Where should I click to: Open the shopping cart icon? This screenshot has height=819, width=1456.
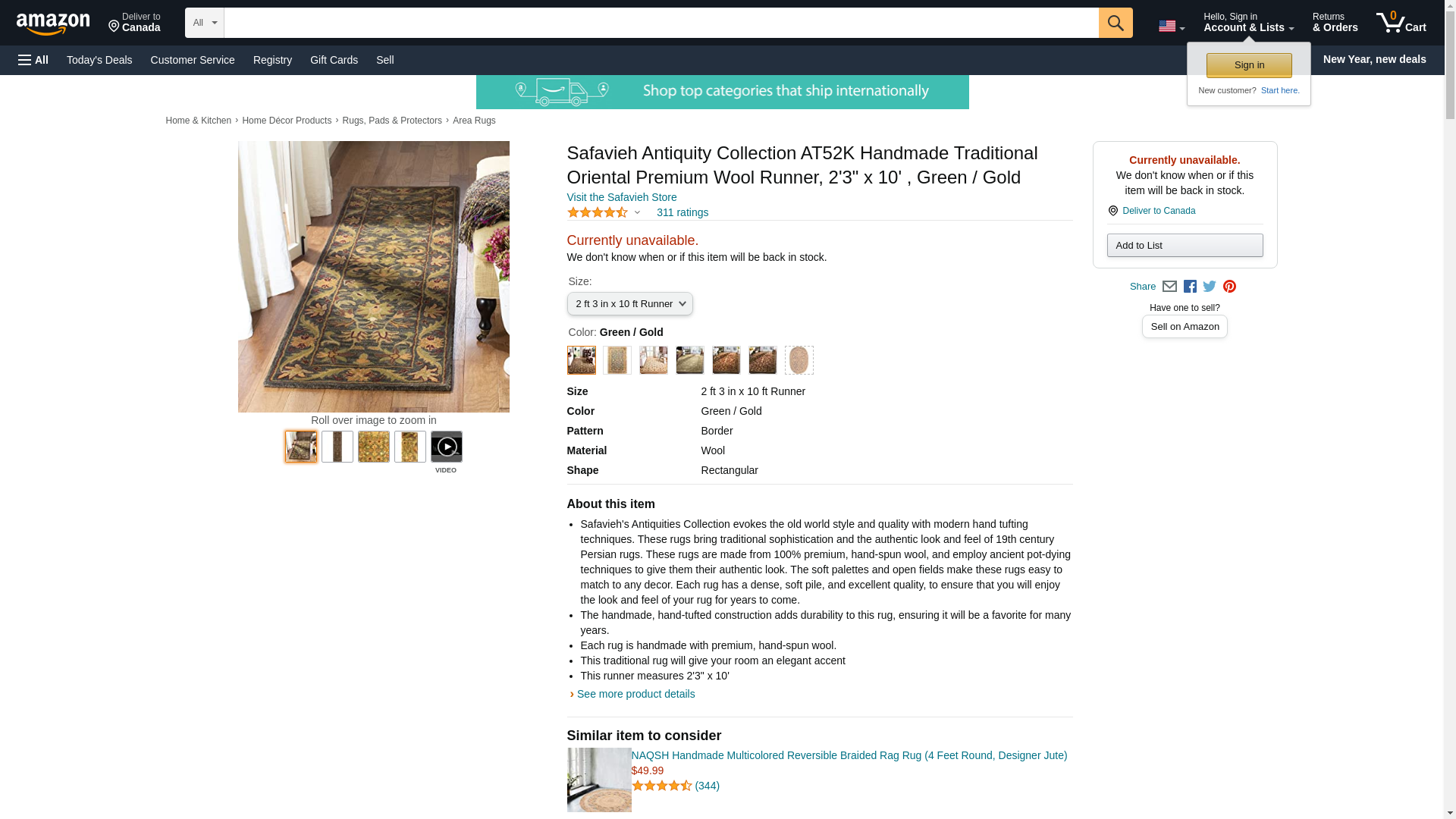click(1401, 23)
